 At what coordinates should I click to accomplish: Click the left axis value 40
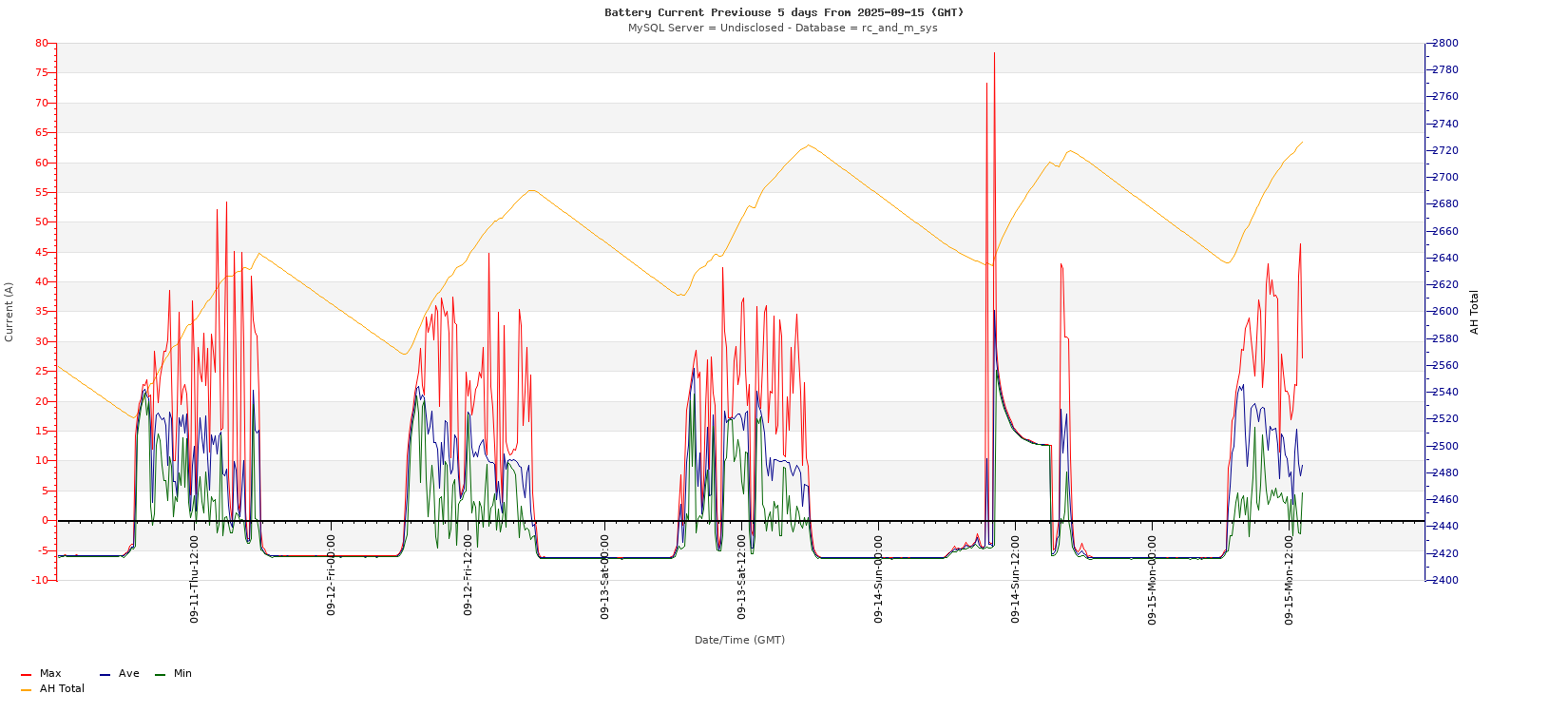click(41, 281)
